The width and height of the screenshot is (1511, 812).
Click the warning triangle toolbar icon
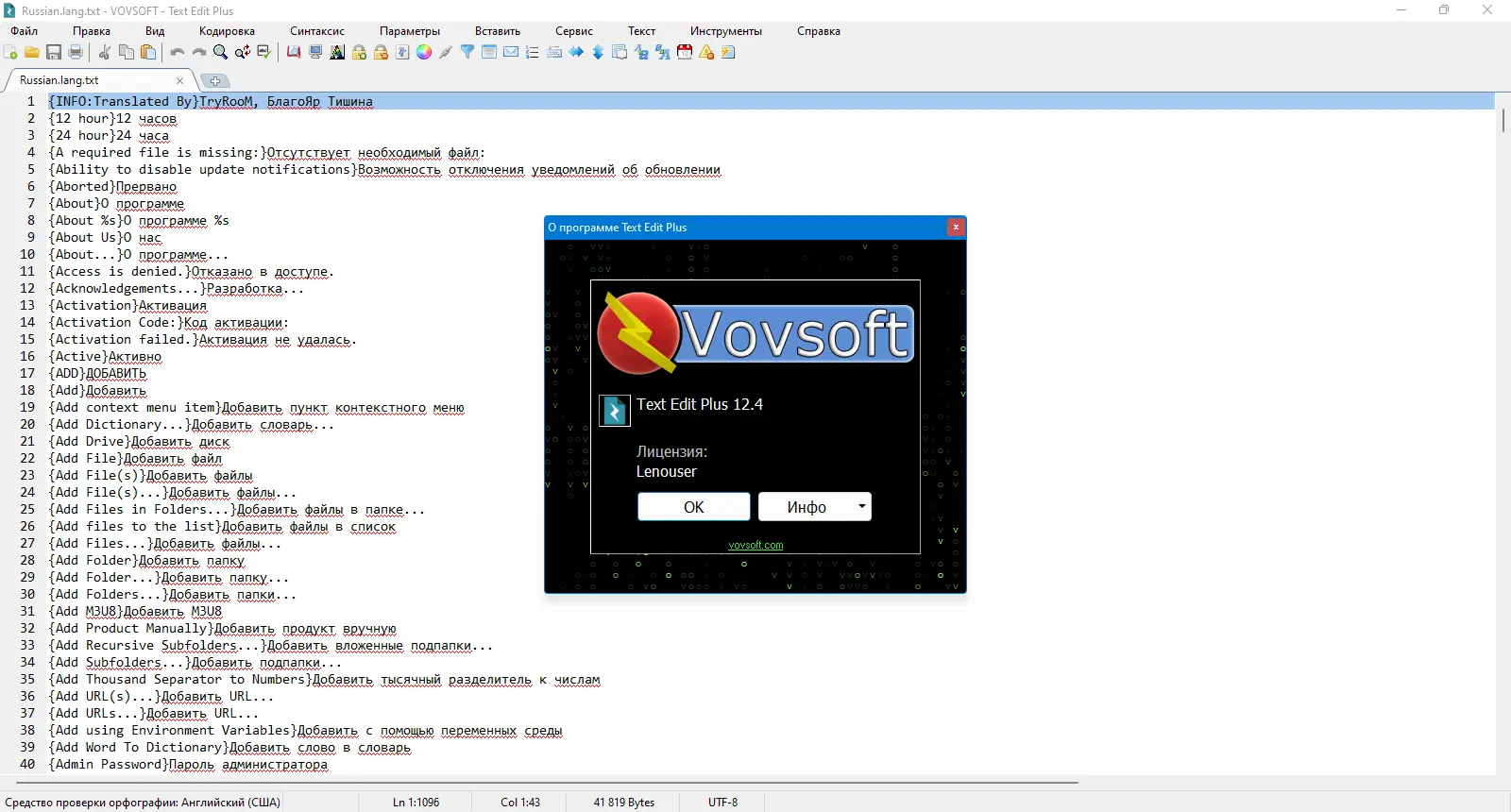click(706, 53)
